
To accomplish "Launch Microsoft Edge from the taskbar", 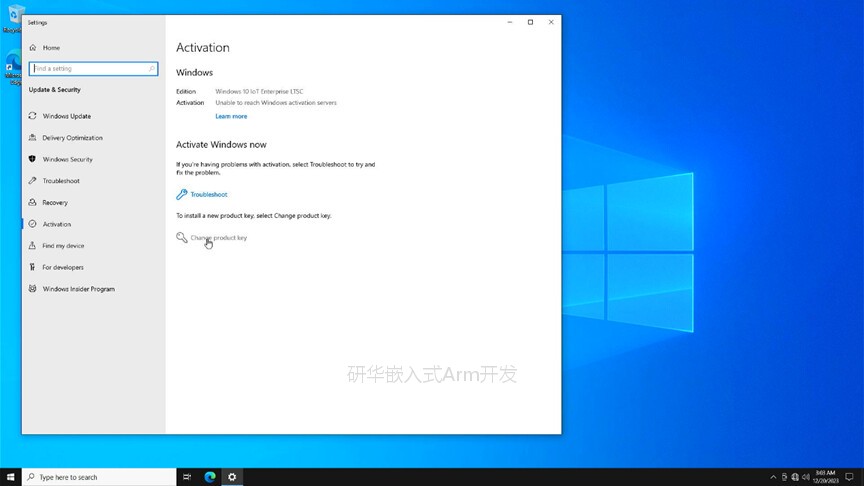I will 209,477.
